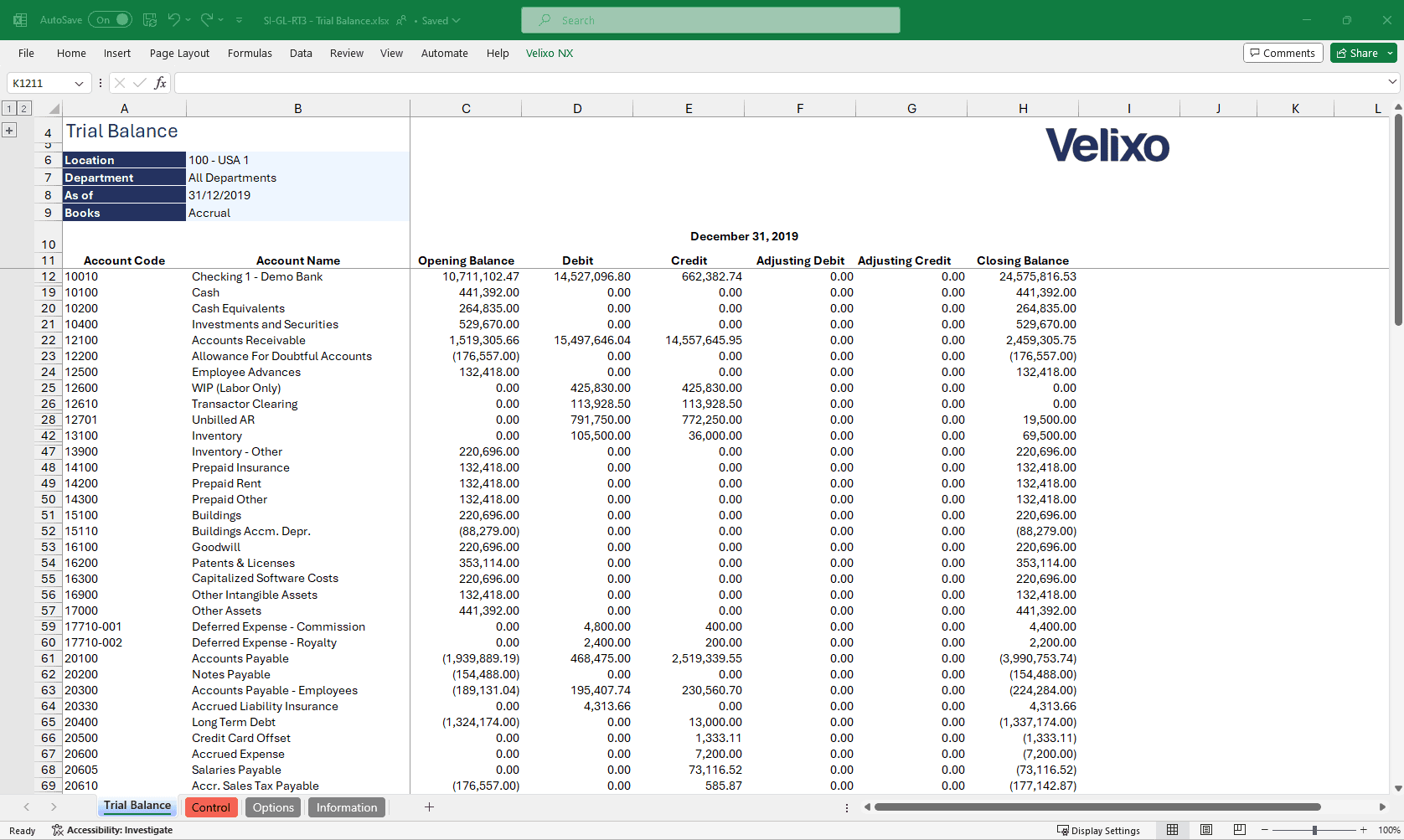Click the zoom in plus icon
This screenshot has height=840, width=1404.
pyautogui.click(x=1364, y=830)
